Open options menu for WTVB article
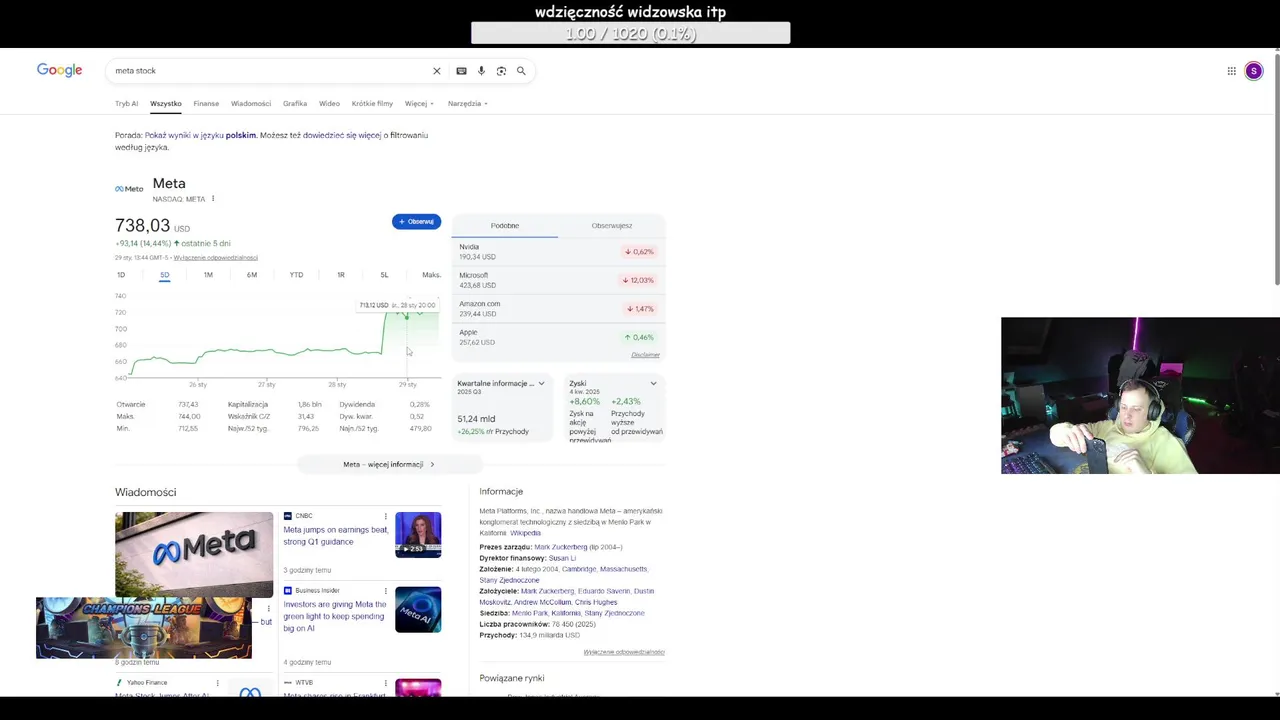 tap(385, 683)
